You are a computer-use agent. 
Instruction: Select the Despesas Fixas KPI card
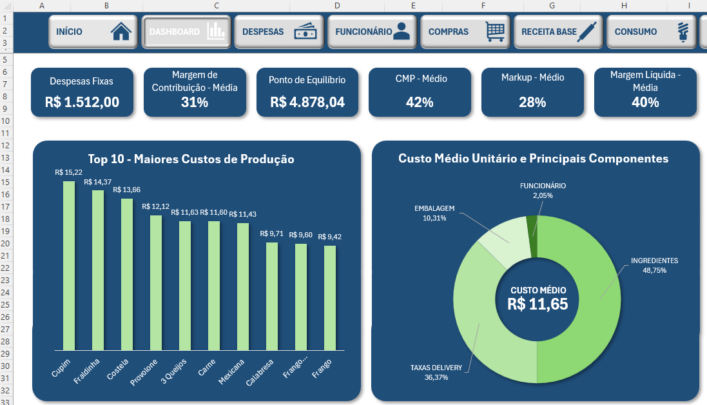click(83, 92)
